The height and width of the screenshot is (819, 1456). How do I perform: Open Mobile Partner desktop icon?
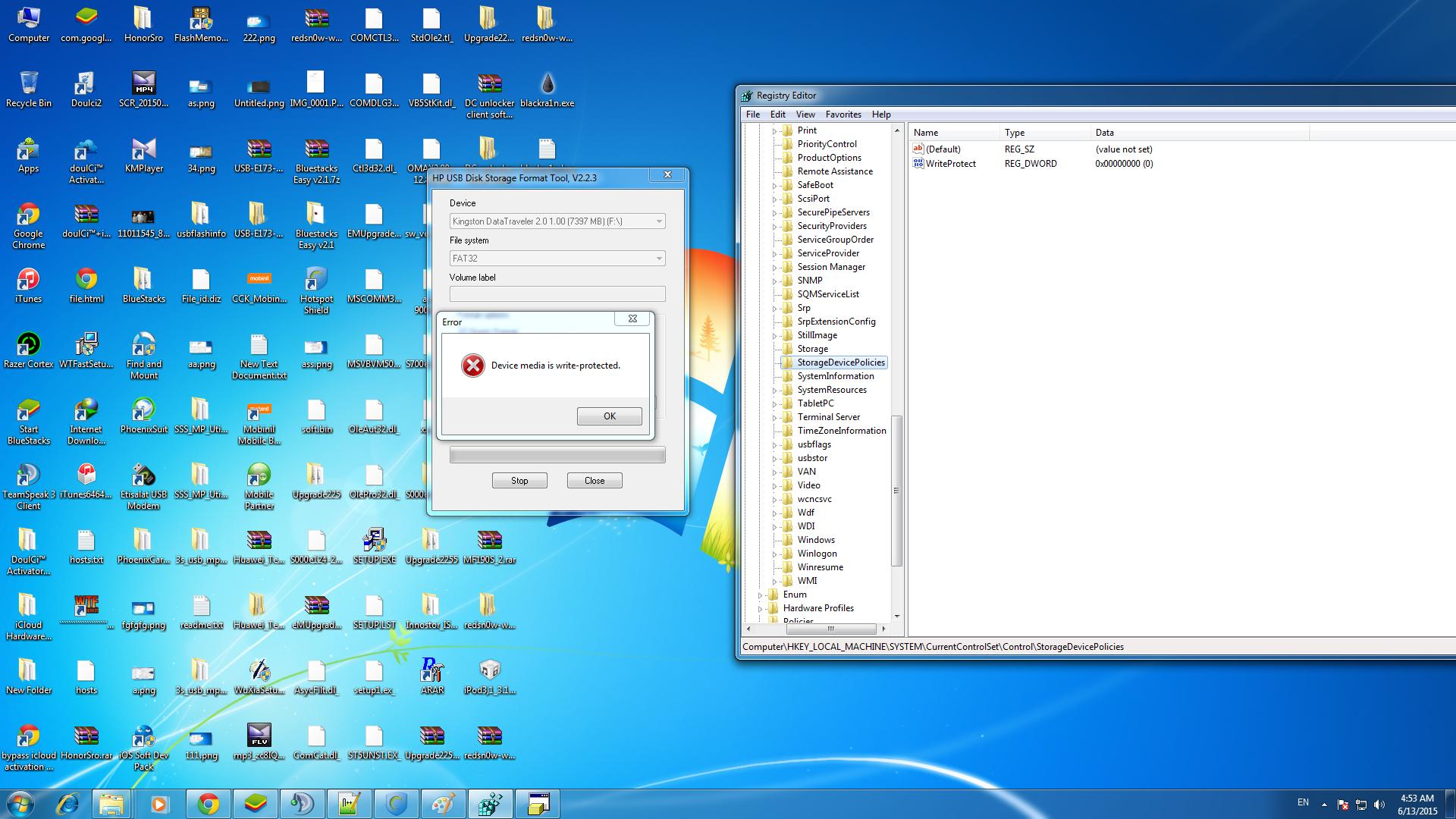(x=259, y=486)
